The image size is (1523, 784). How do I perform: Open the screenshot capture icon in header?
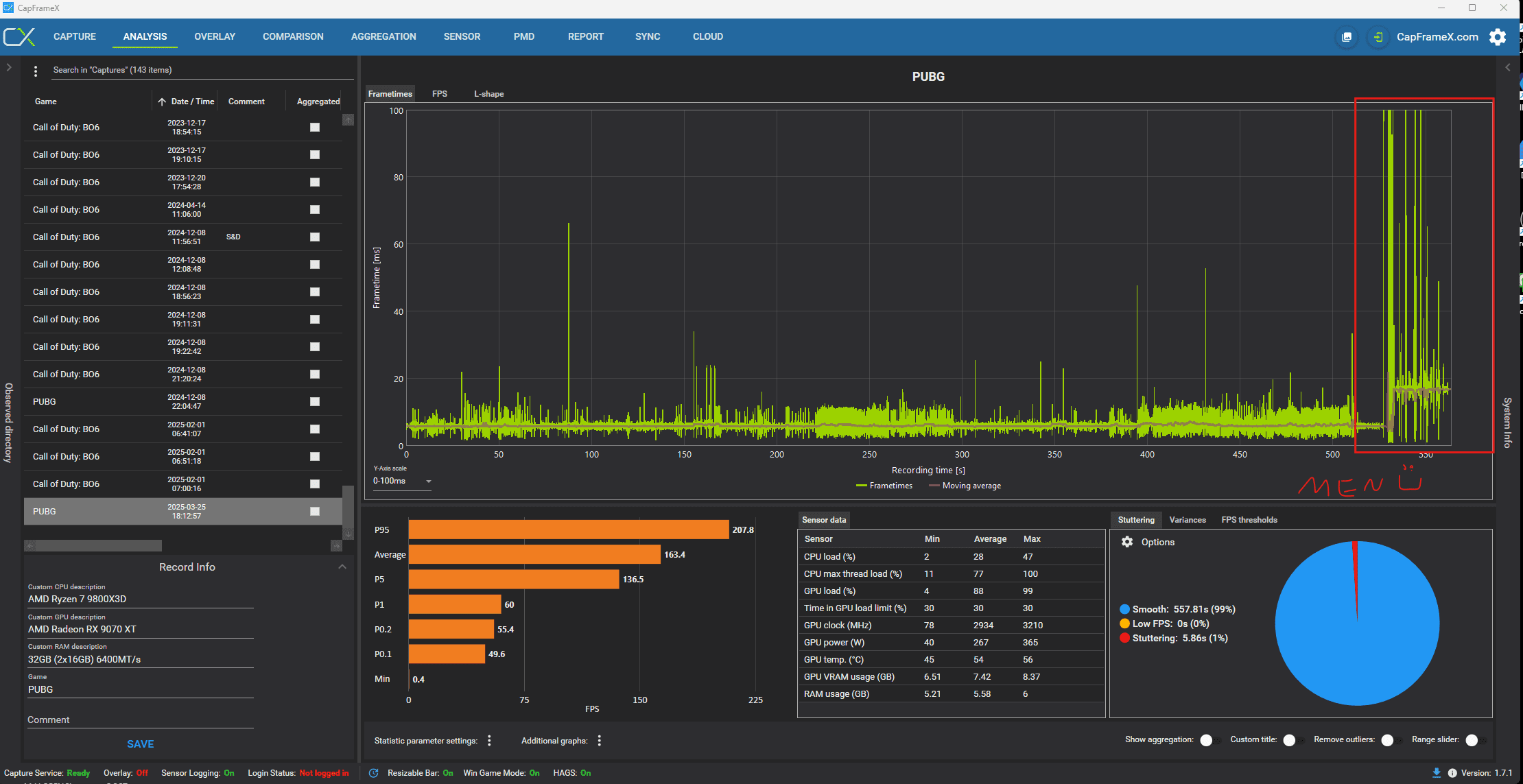click(x=1347, y=37)
